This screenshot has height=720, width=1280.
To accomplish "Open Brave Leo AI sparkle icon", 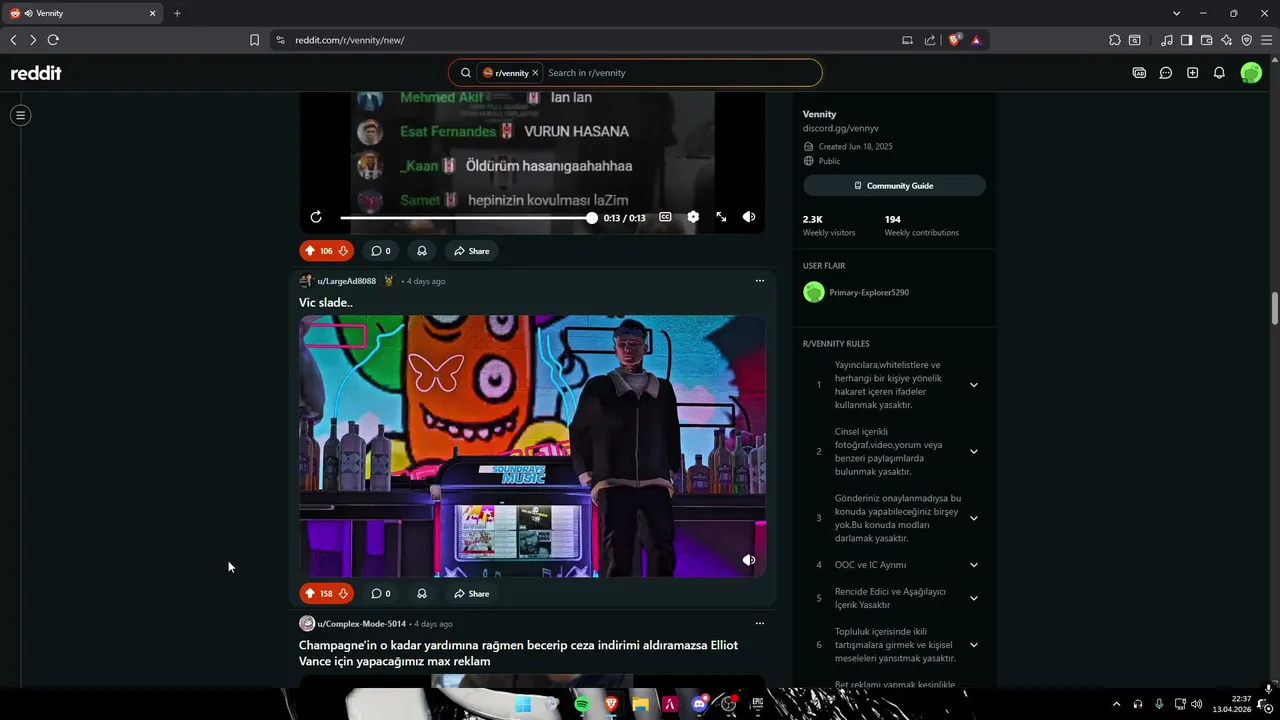I will coord(1226,40).
